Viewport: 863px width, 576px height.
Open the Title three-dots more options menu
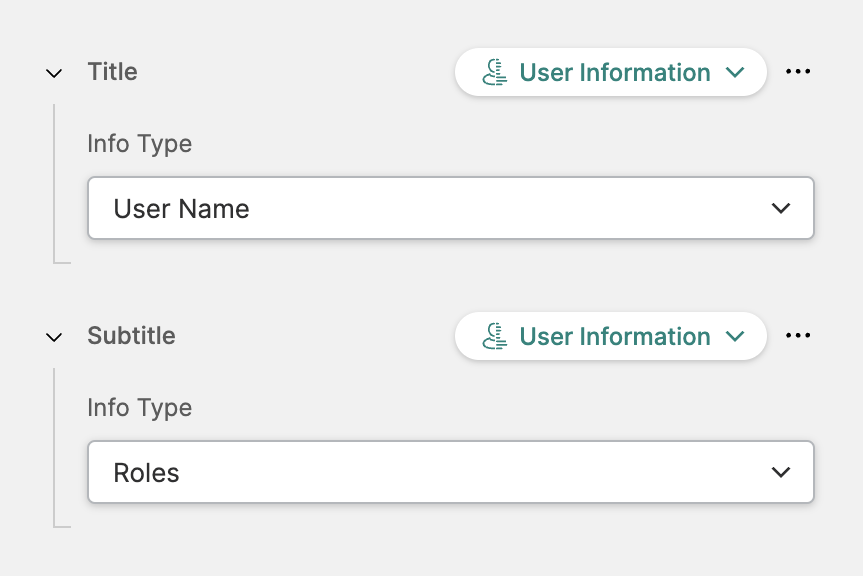point(798,72)
